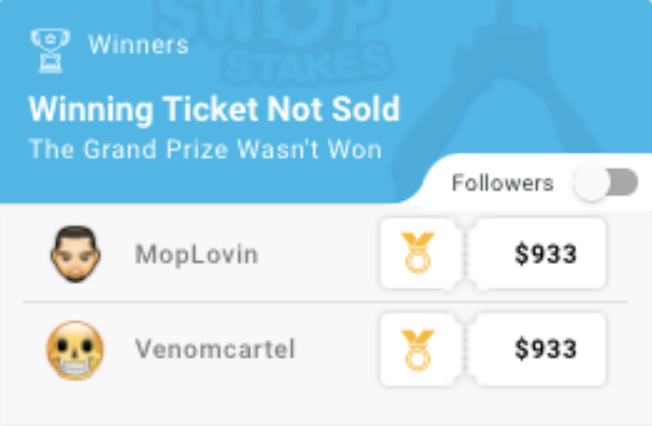Click MopLovin's $933 prize amount
Viewport: 652px width, 426px height.
click(x=546, y=255)
